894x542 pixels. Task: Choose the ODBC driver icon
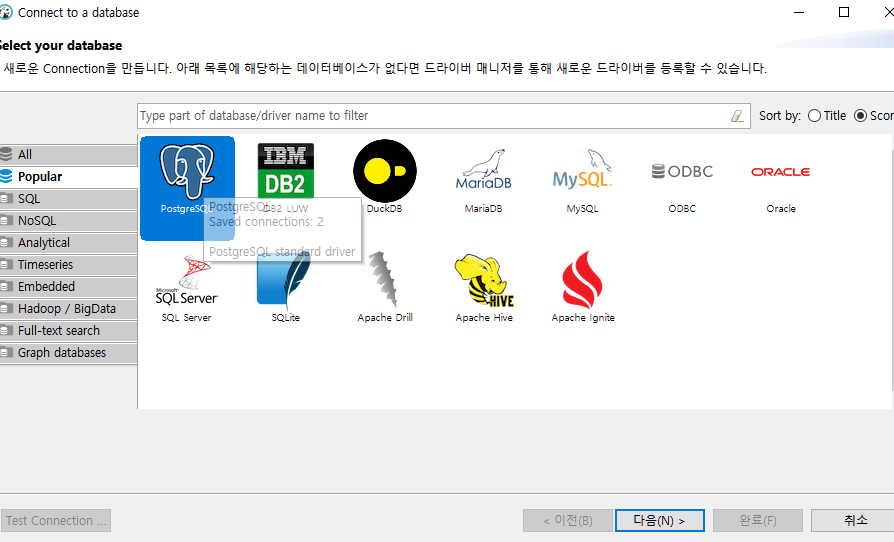(682, 171)
